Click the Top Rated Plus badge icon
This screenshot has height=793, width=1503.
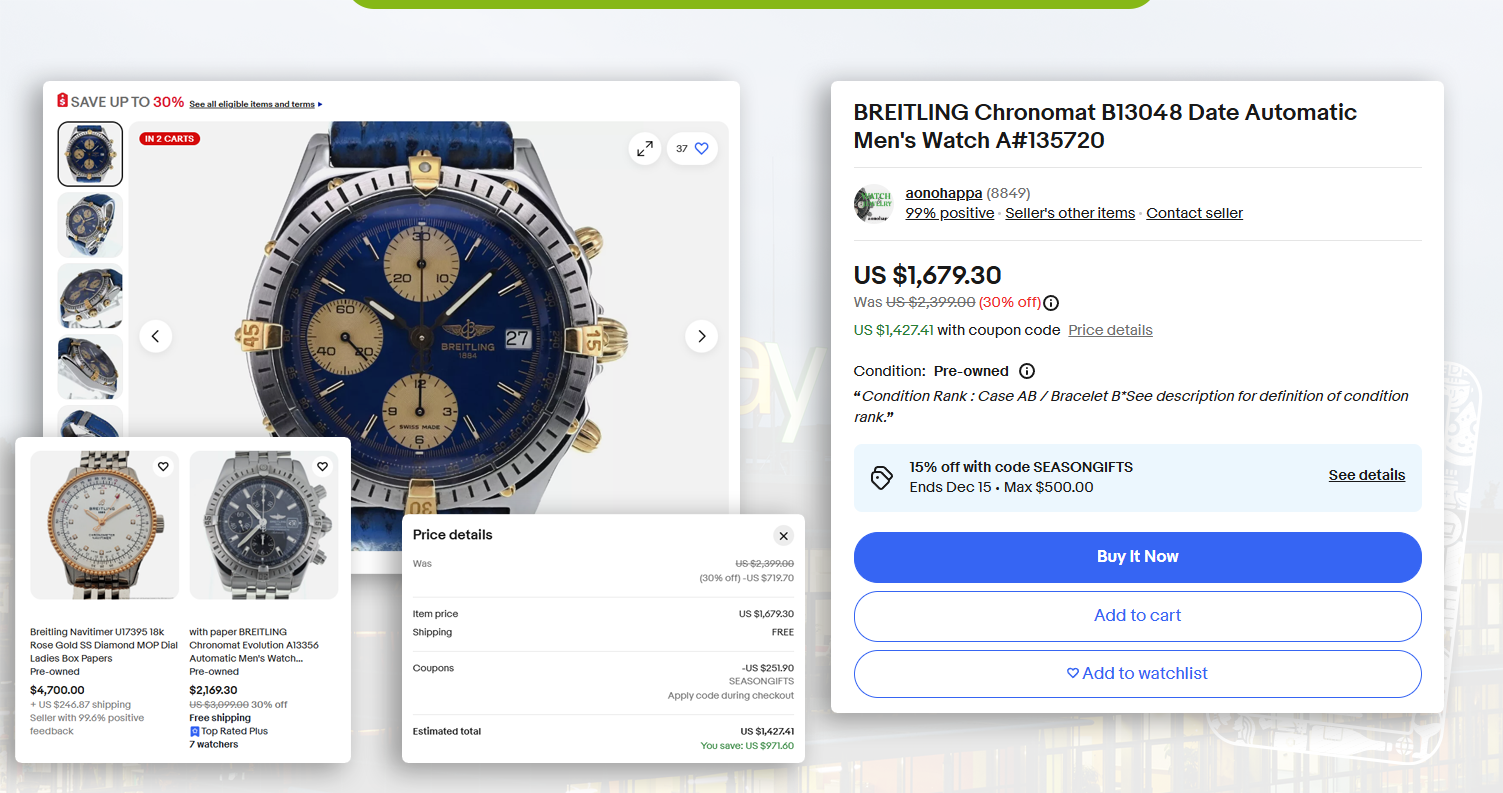tap(195, 731)
